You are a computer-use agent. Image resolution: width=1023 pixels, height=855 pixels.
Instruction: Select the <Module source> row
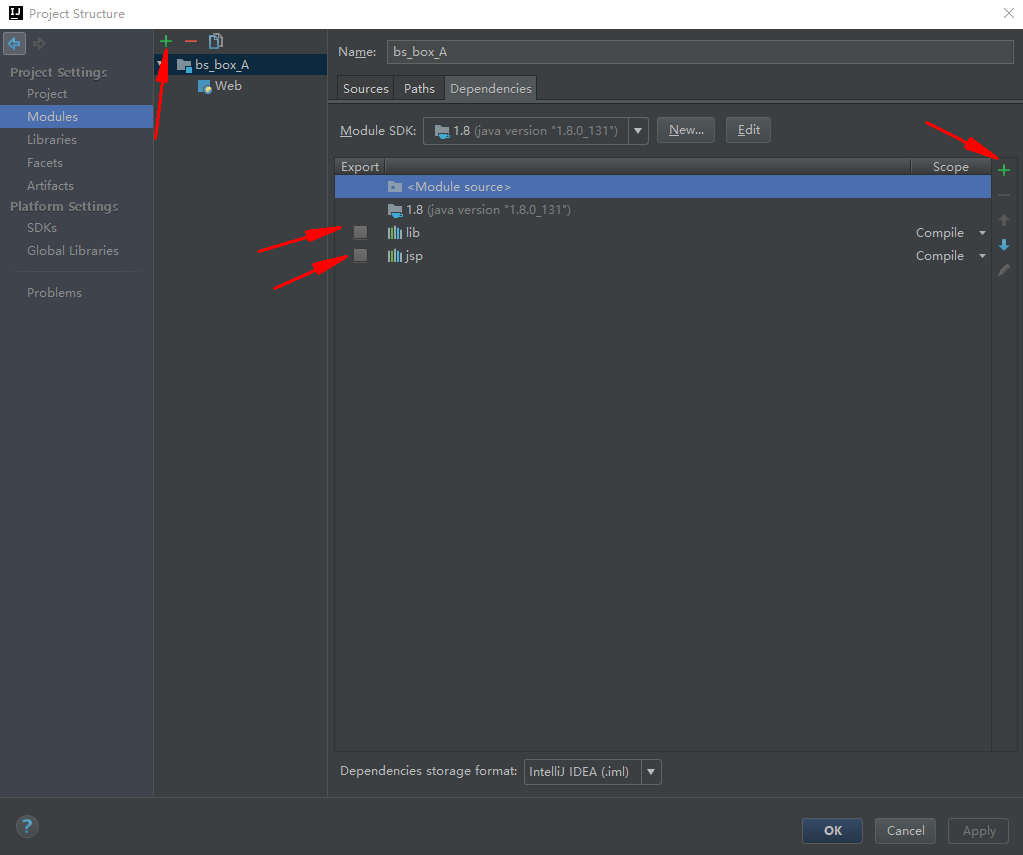click(663, 187)
